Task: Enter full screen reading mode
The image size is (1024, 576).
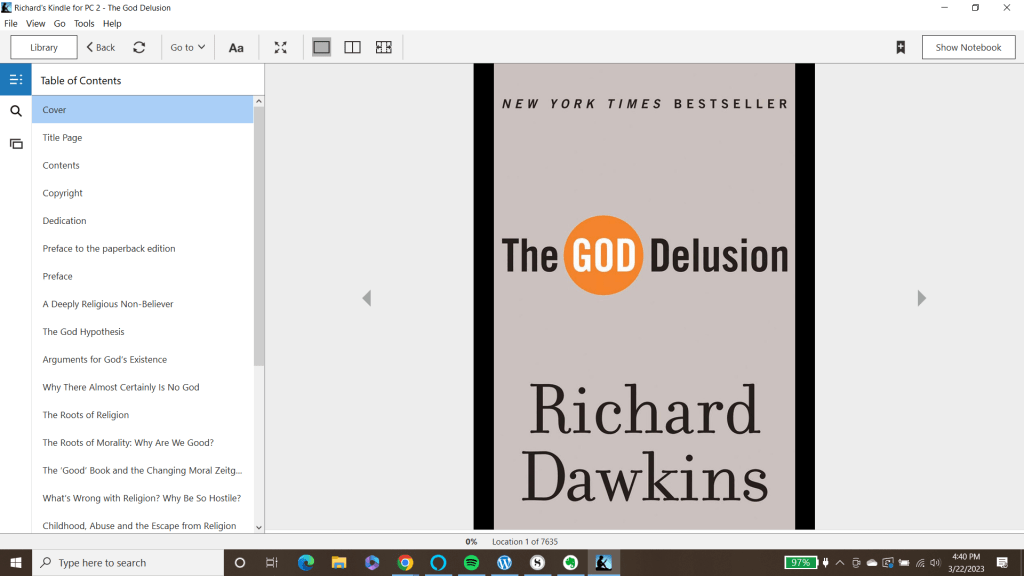Action: [x=281, y=47]
